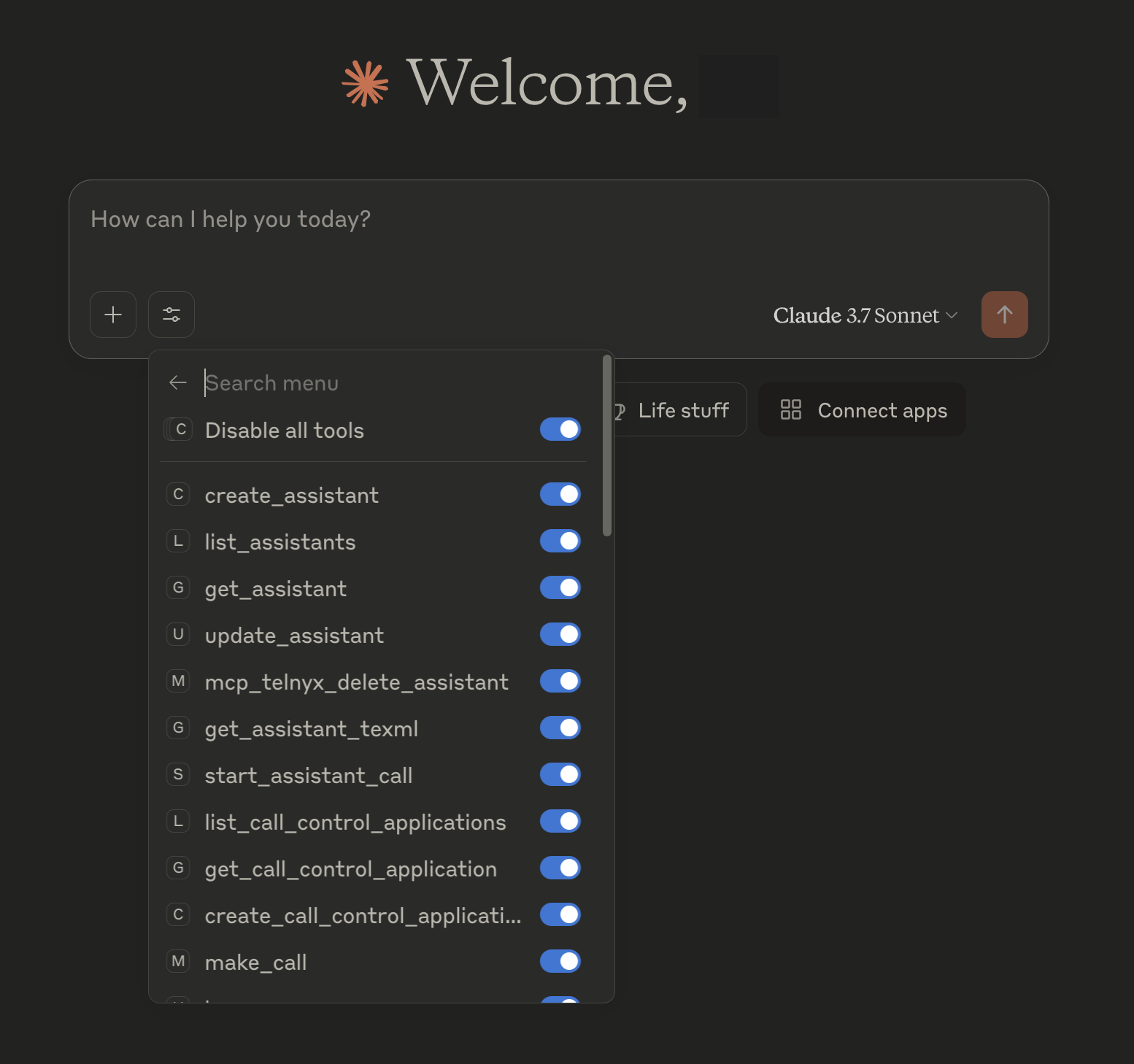Click the C badge beside create_assistant
This screenshot has width=1134, height=1064.
178,494
